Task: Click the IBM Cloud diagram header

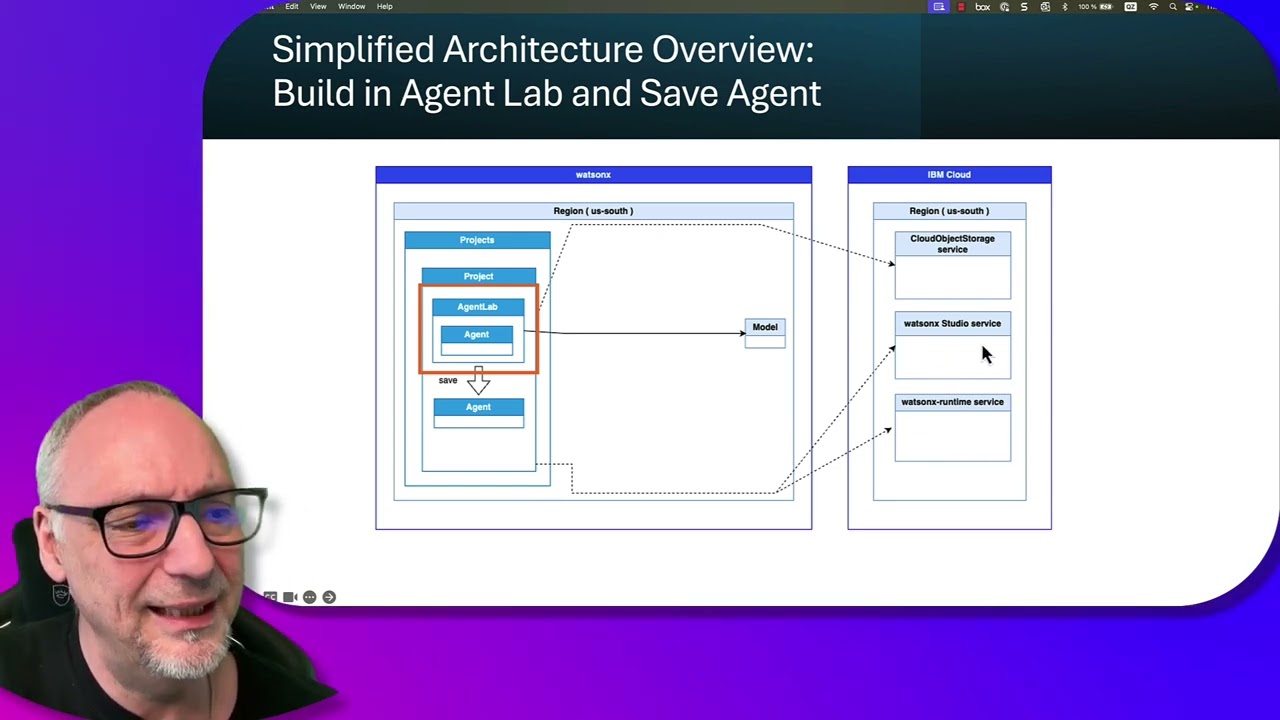Action: click(949, 175)
